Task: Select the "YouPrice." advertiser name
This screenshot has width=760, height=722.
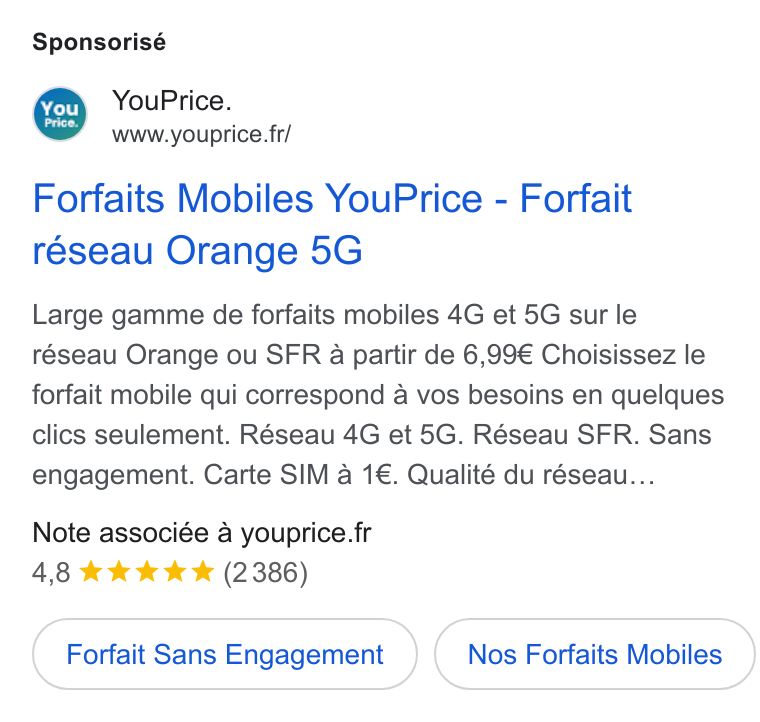Action: pyautogui.click(x=172, y=101)
